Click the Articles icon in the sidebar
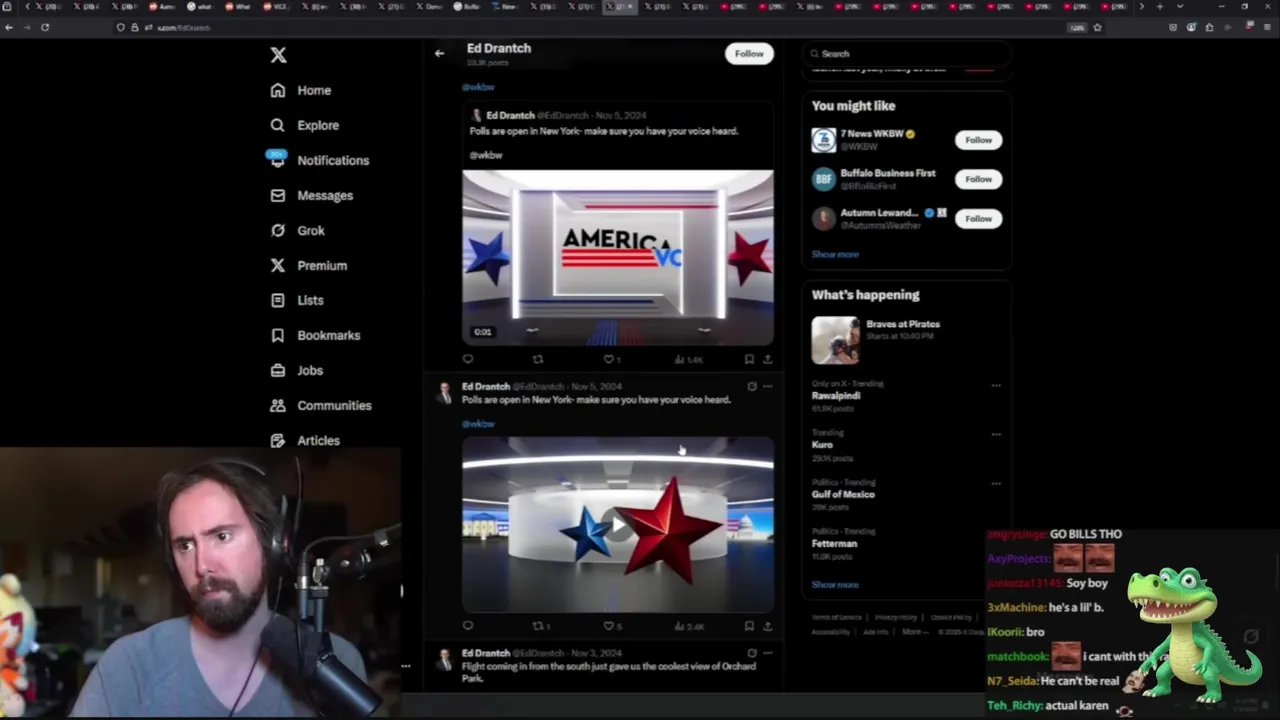 pyautogui.click(x=277, y=440)
